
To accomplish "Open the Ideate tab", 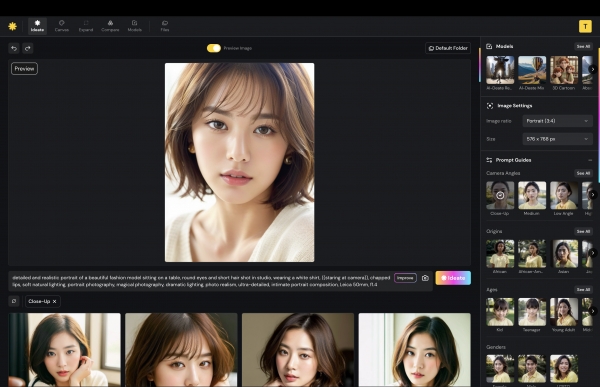I will point(37,26).
